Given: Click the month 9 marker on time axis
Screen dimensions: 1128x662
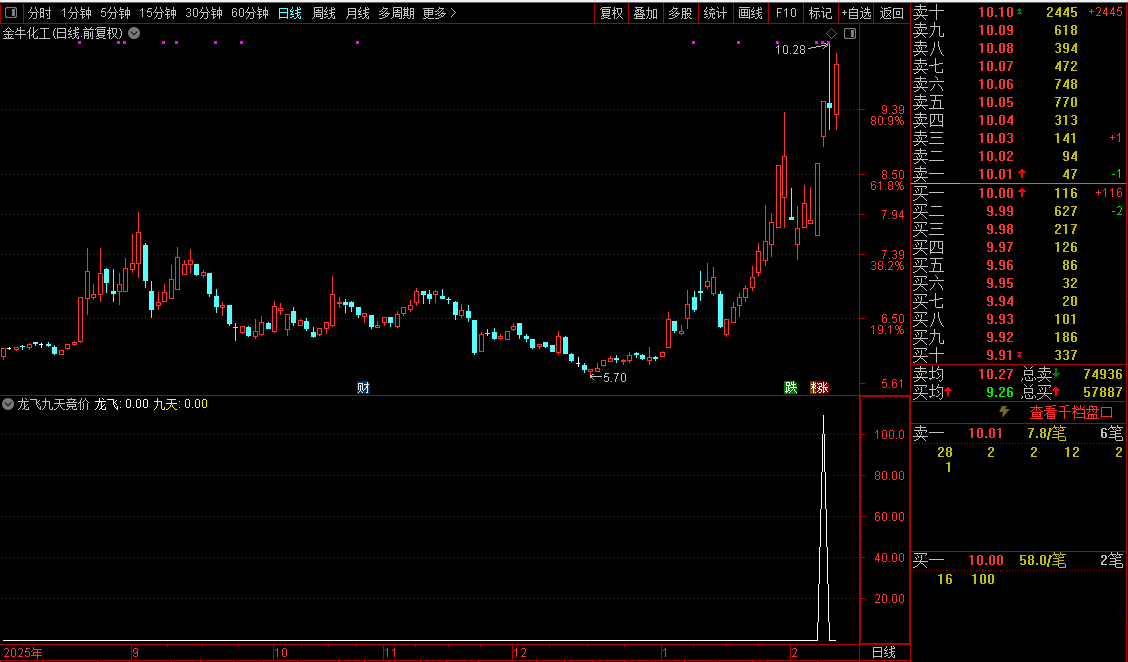Looking at the screenshot, I should point(135,653).
